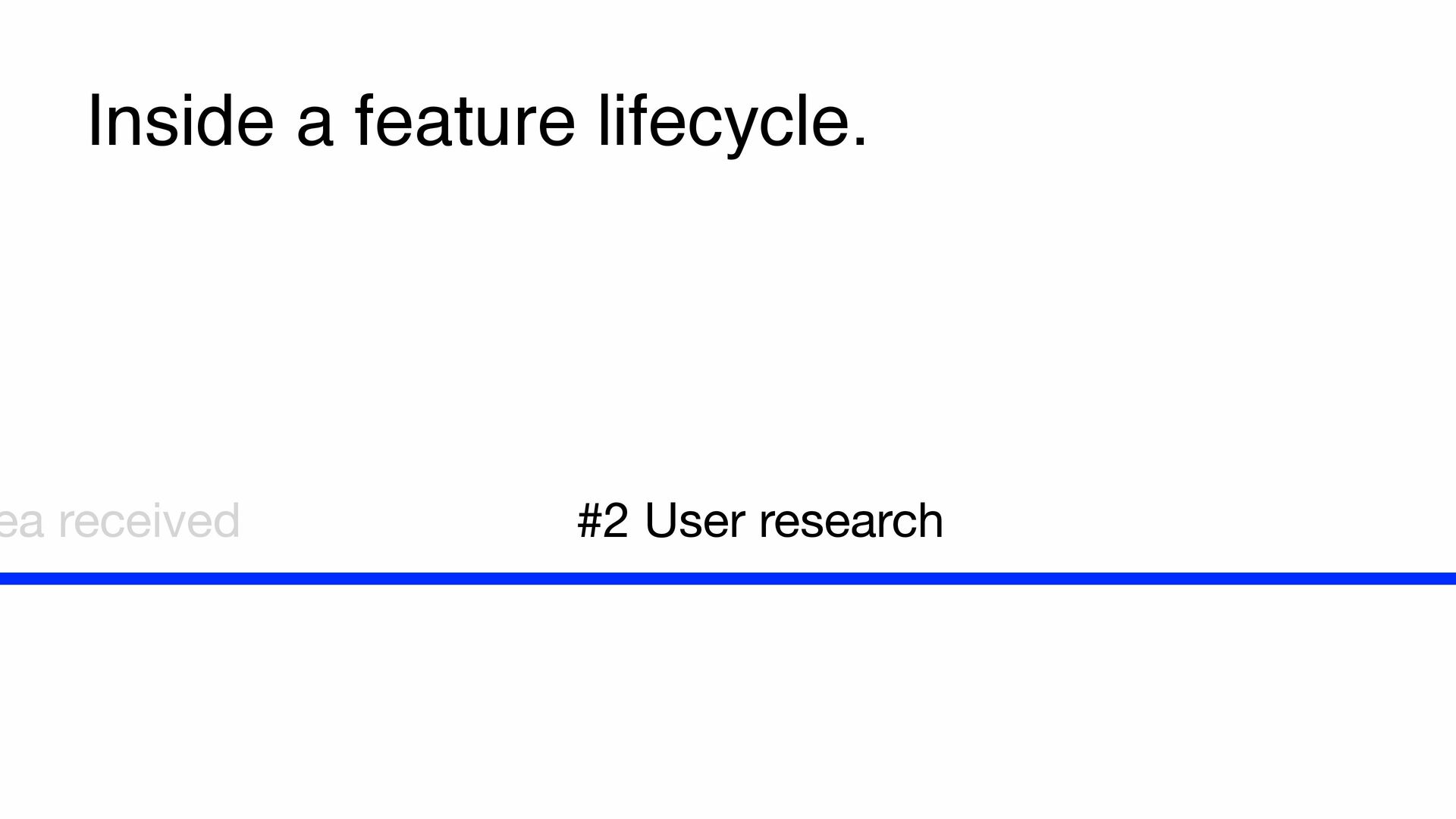
Task: Select the '#2 User research' timeline label
Action: click(760, 521)
